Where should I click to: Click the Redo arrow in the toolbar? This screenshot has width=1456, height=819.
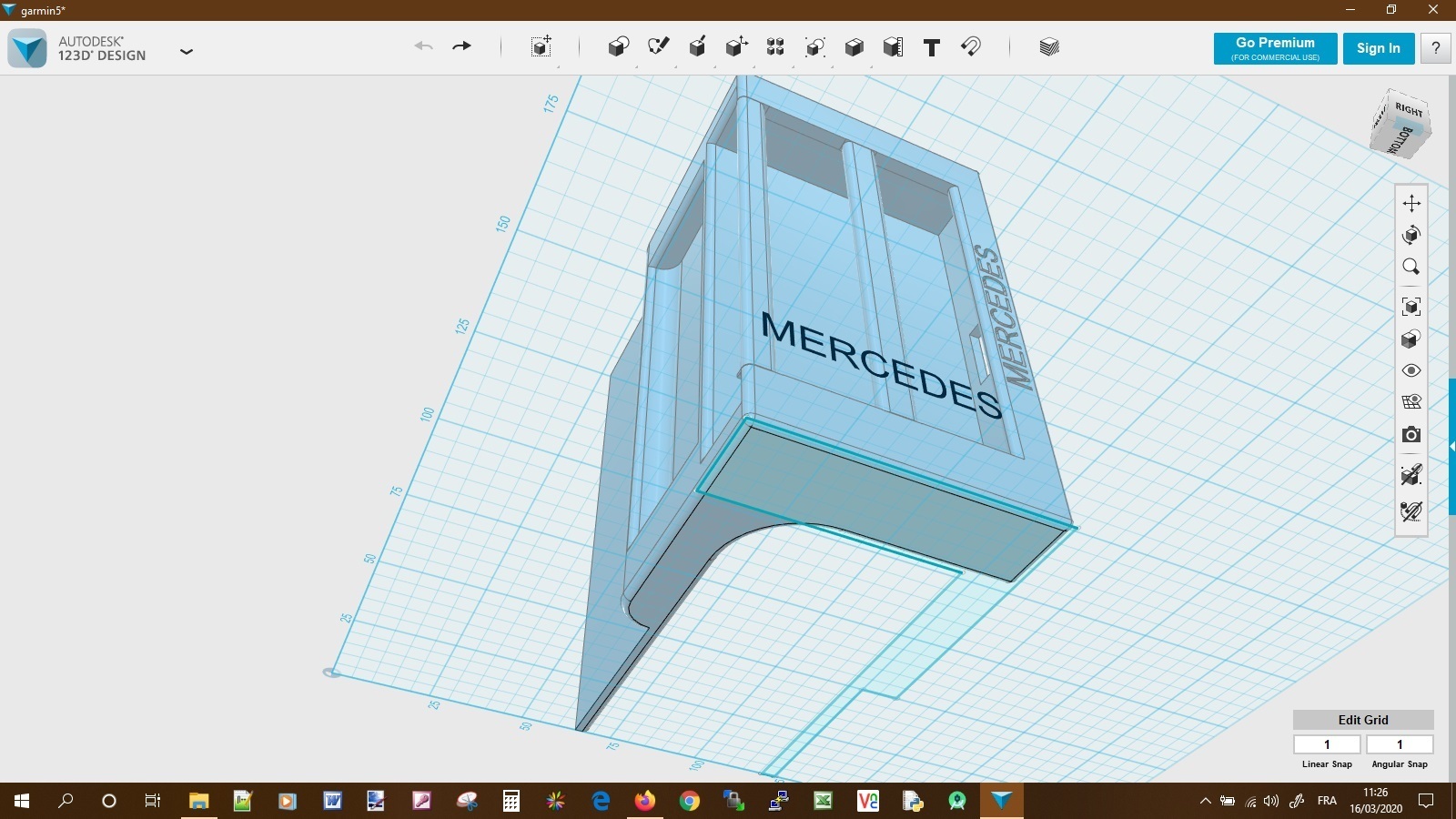pos(462,46)
